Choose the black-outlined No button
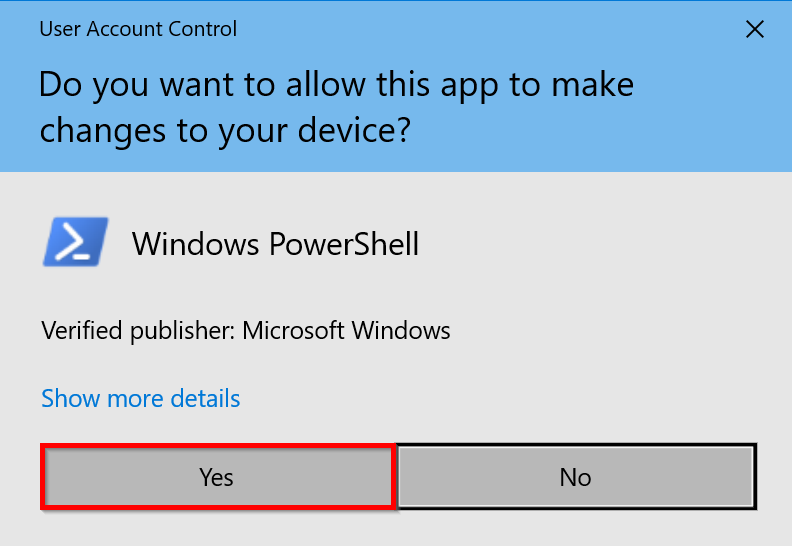Image resolution: width=792 pixels, height=546 pixels. (x=575, y=477)
